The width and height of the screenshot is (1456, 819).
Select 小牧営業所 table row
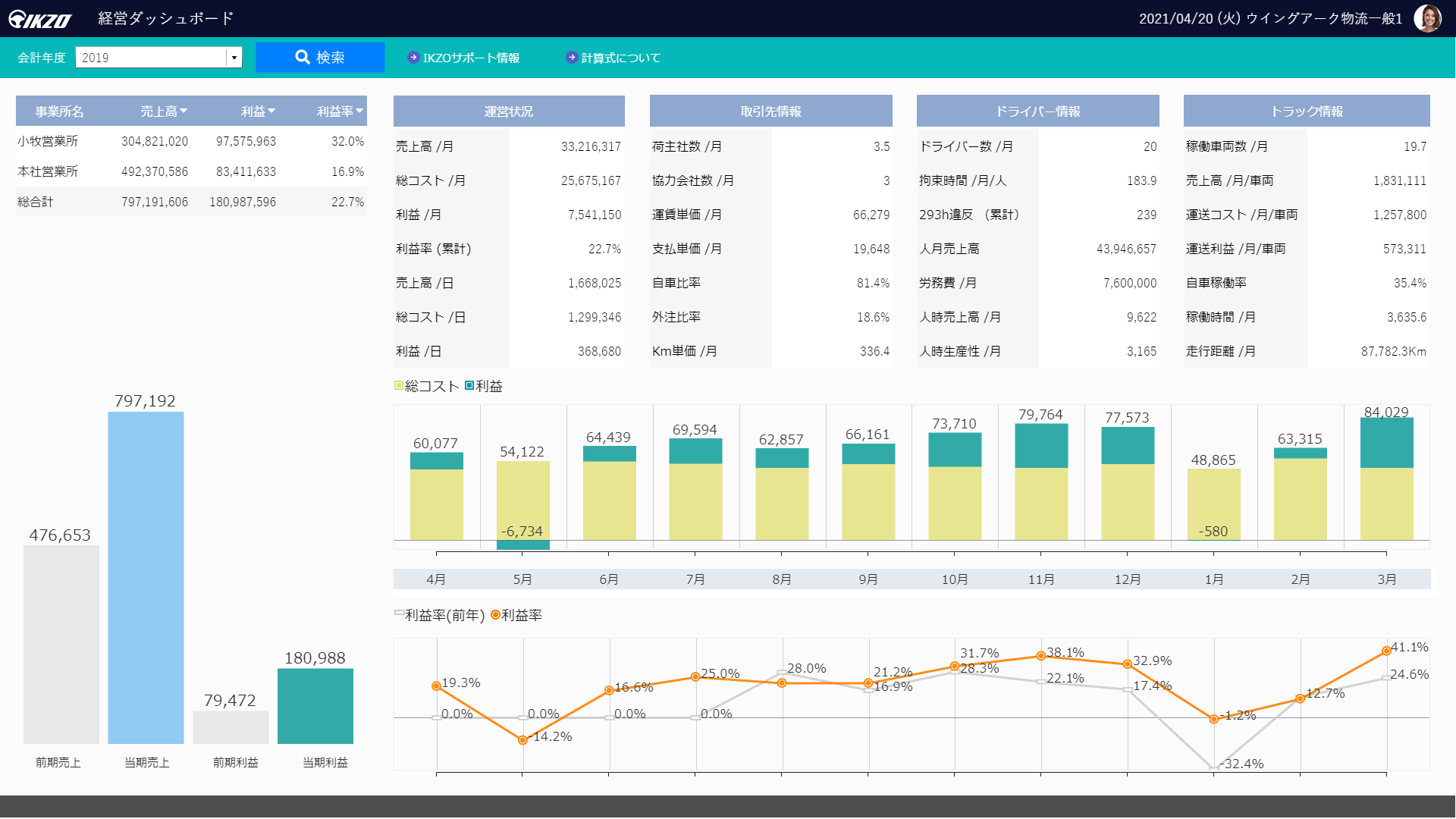pos(190,141)
